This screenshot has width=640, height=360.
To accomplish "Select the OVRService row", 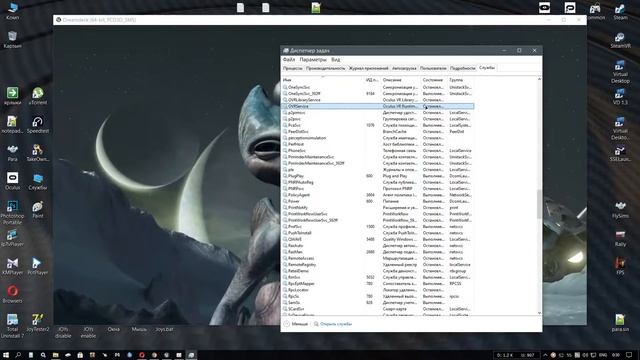I will [x=378, y=106].
